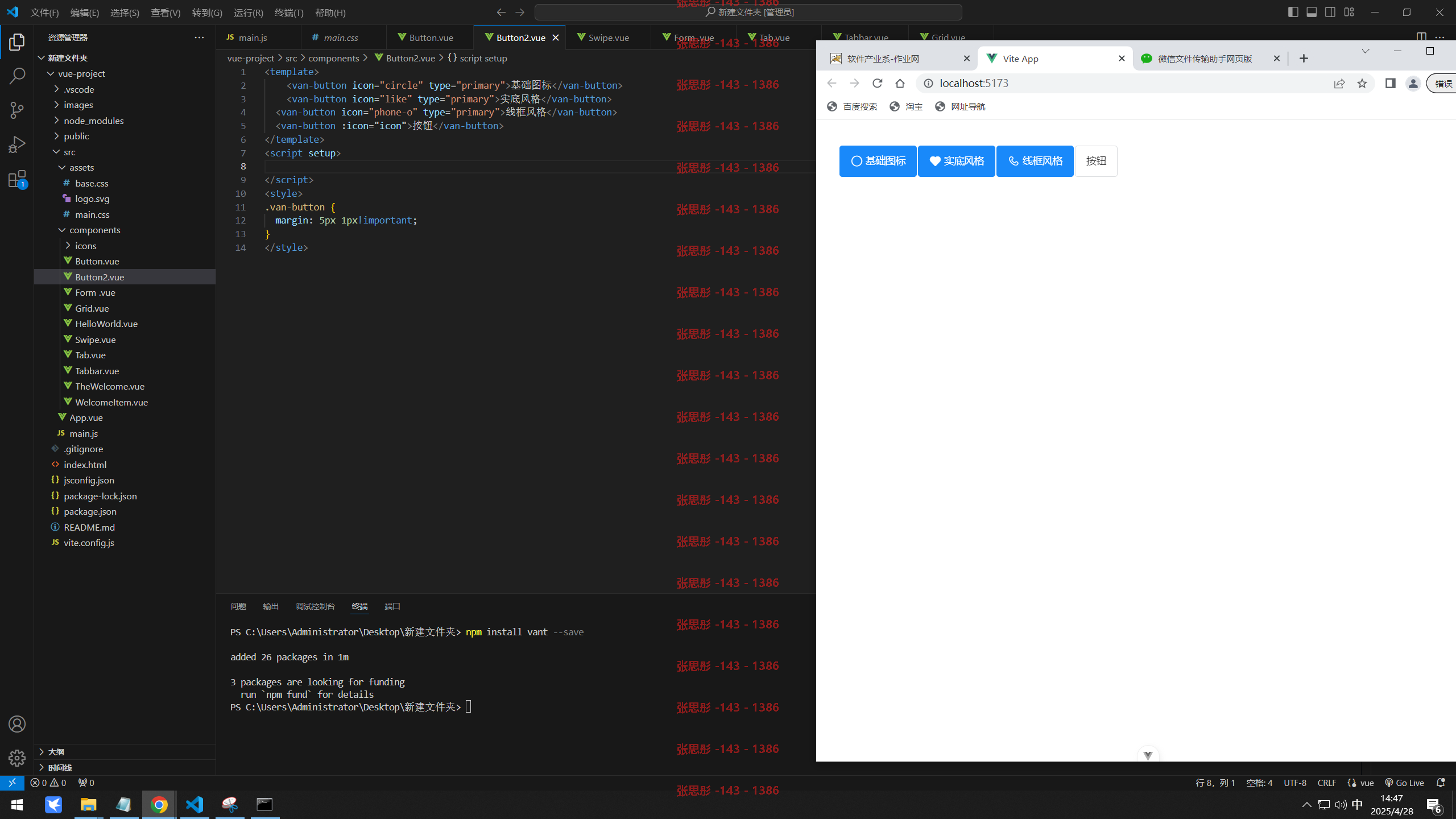The image size is (1456, 819).
Task: Open errors and warnings count in status bar
Action: tap(48, 783)
